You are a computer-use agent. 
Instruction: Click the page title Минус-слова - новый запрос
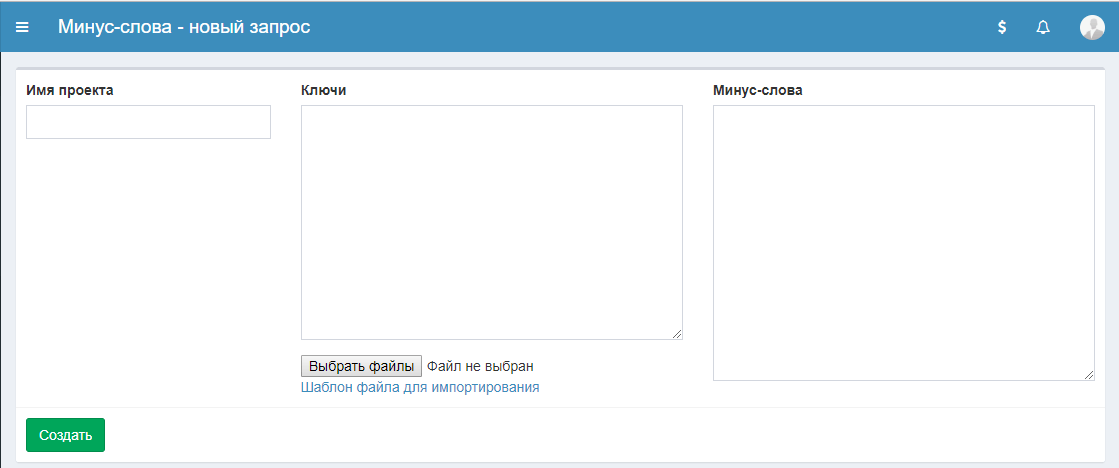pyautogui.click(x=184, y=27)
